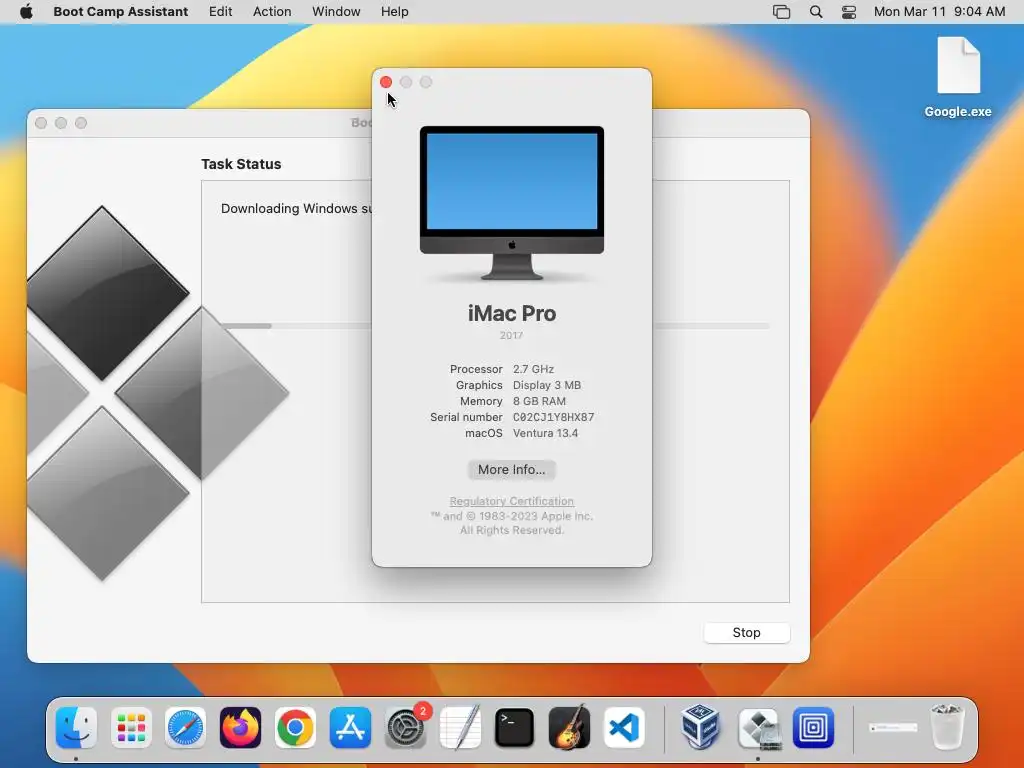
Task: Launch Visual Studio Code from the Dock
Action: [x=624, y=728]
